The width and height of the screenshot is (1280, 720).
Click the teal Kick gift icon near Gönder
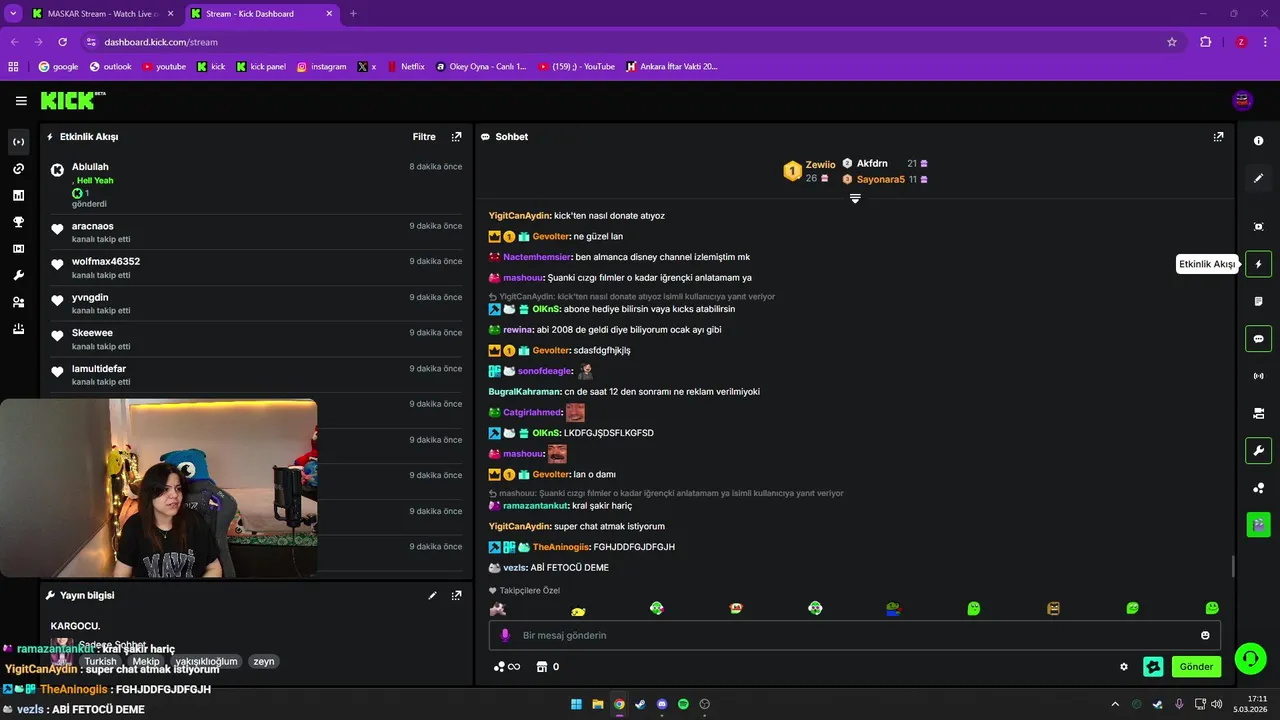[x=1153, y=667]
